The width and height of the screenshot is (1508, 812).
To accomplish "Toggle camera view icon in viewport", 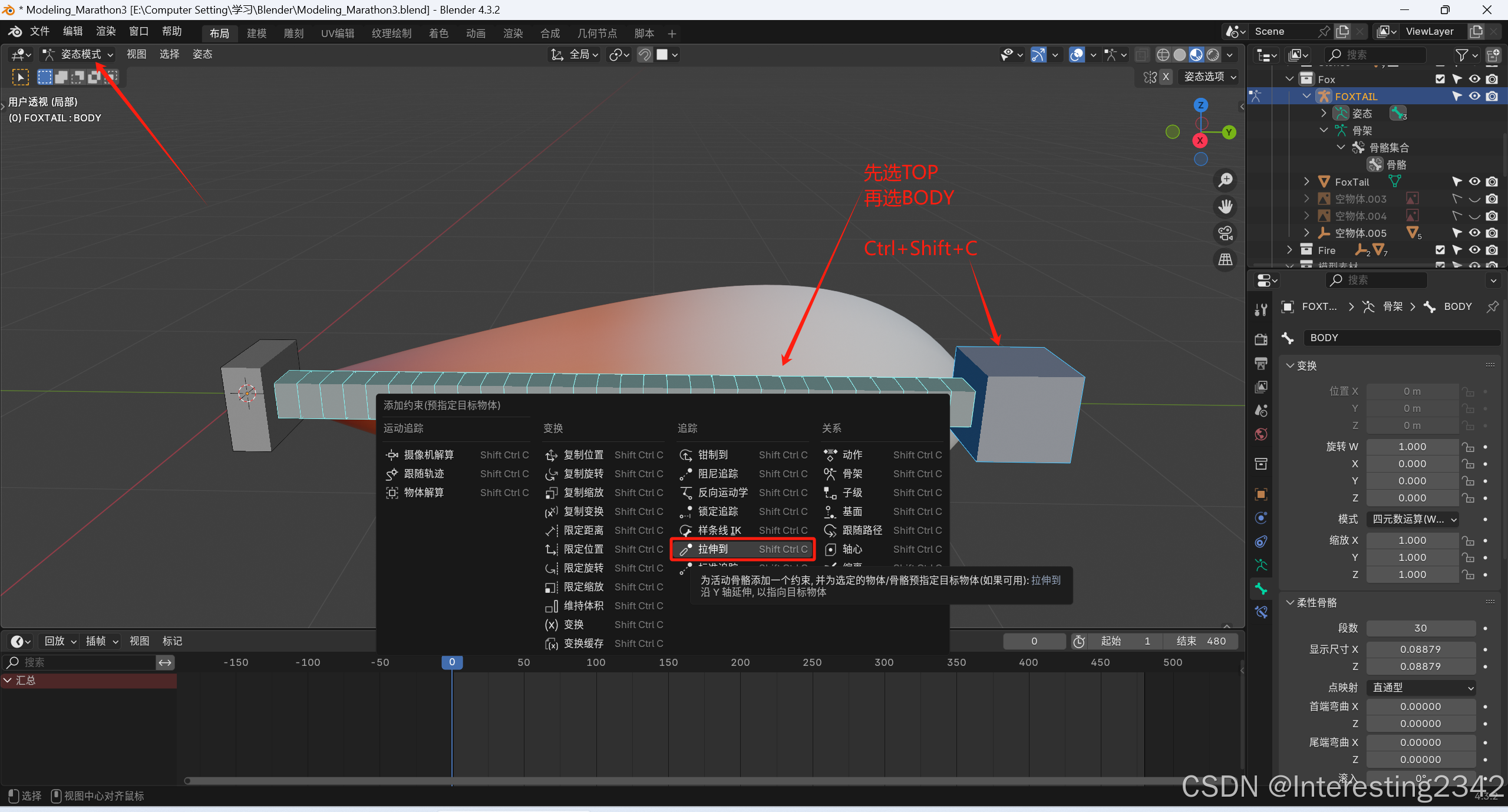I will [x=1226, y=233].
